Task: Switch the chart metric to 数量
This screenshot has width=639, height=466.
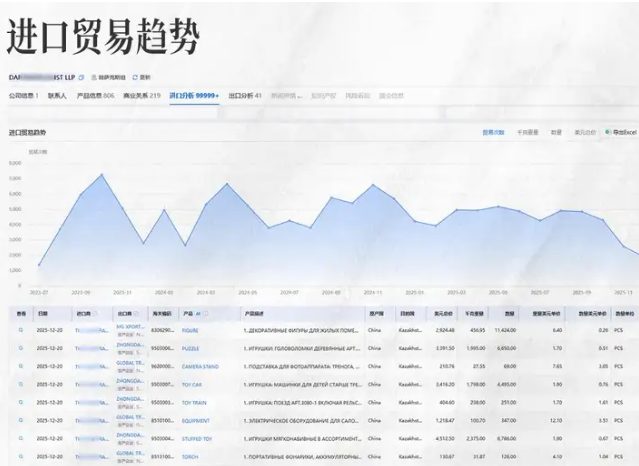Action: pyautogui.click(x=556, y=131)
